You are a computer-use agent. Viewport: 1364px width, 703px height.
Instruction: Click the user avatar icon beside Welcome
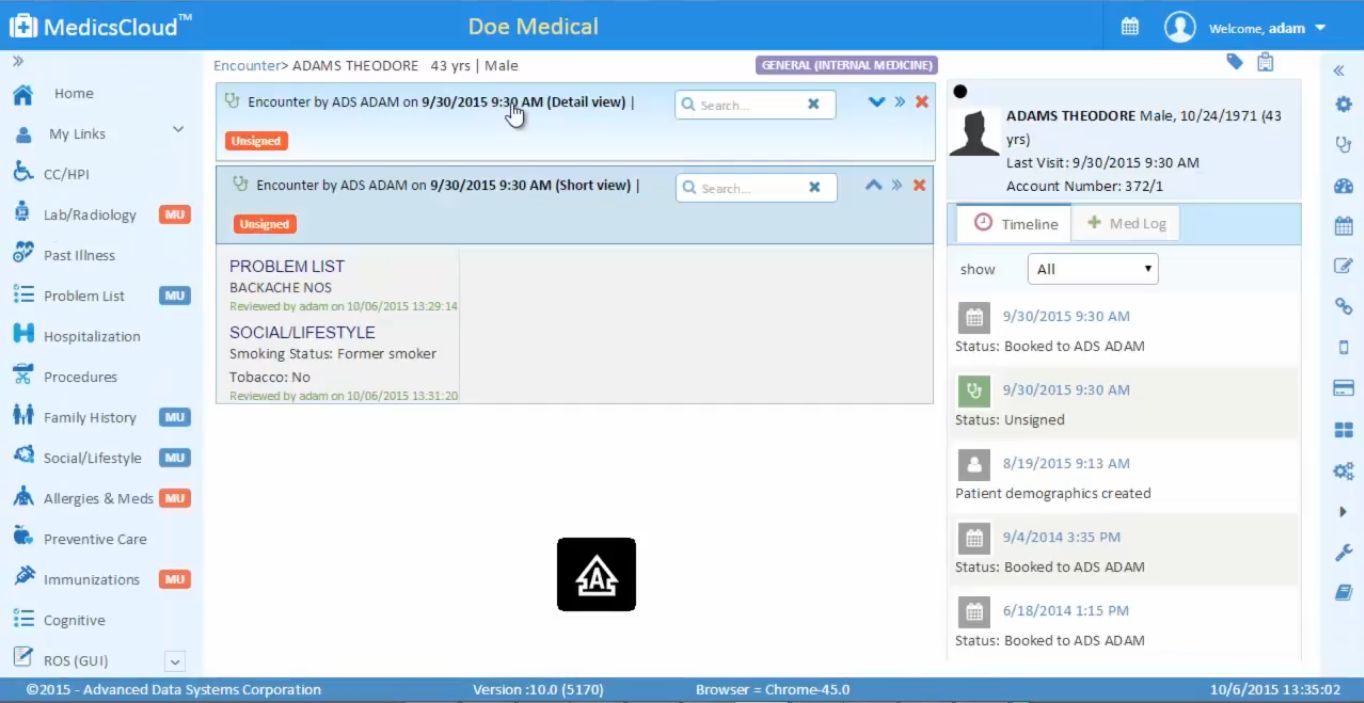tap(1180, 27)
